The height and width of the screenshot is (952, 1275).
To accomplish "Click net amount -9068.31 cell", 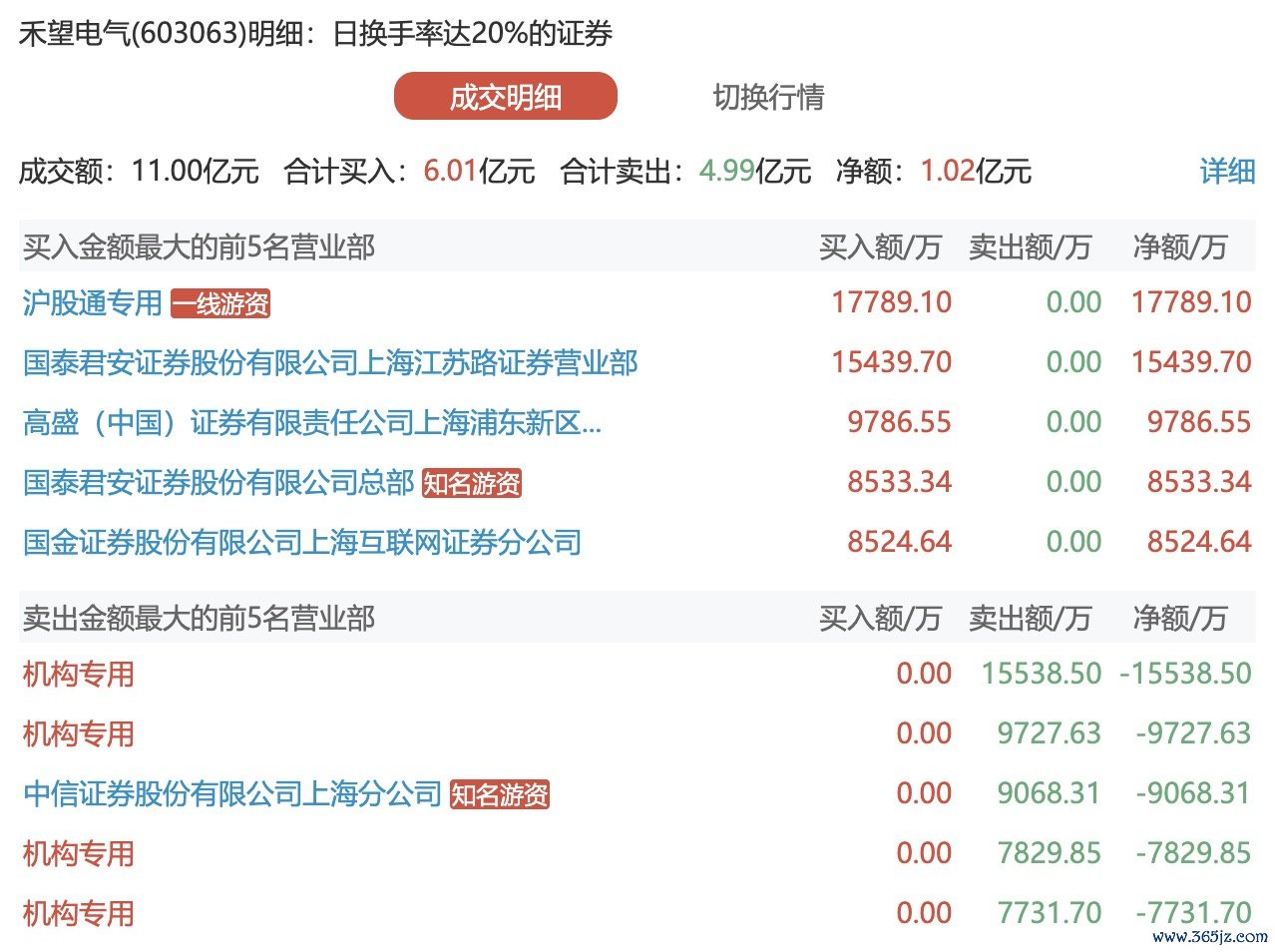I will [1193, 793].
